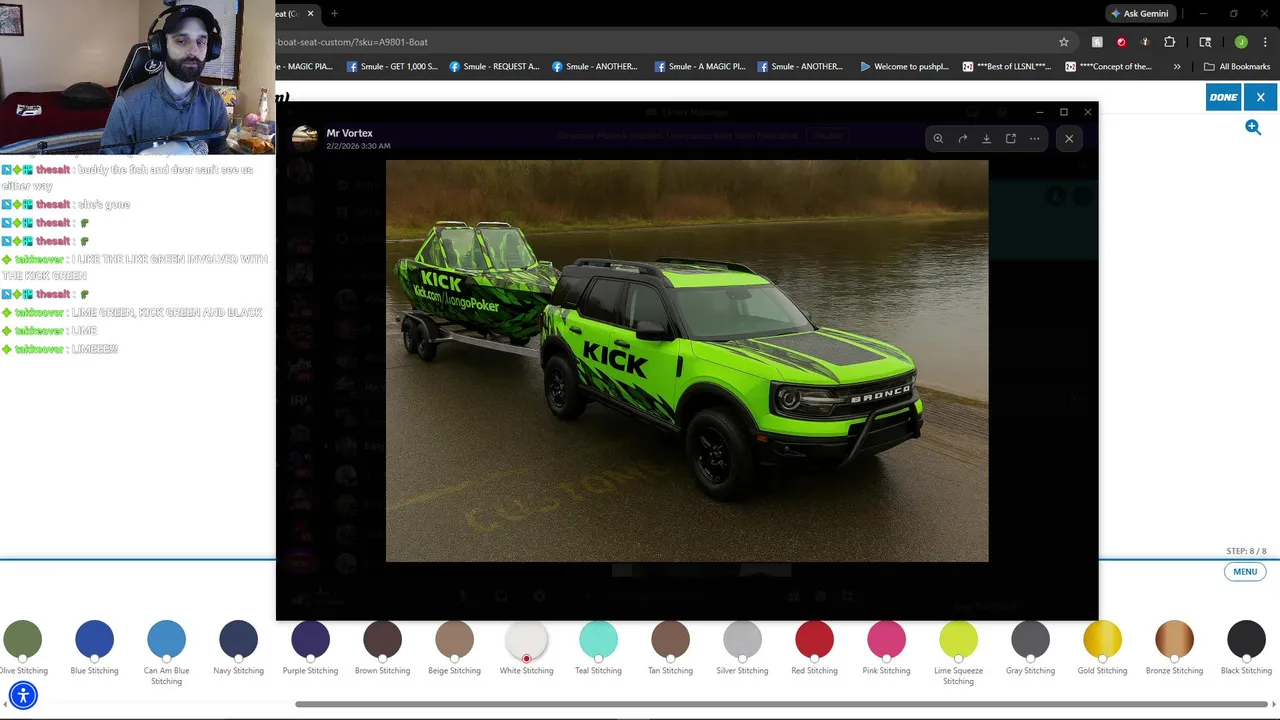Pick the Navy Stitching swatch

238,639
